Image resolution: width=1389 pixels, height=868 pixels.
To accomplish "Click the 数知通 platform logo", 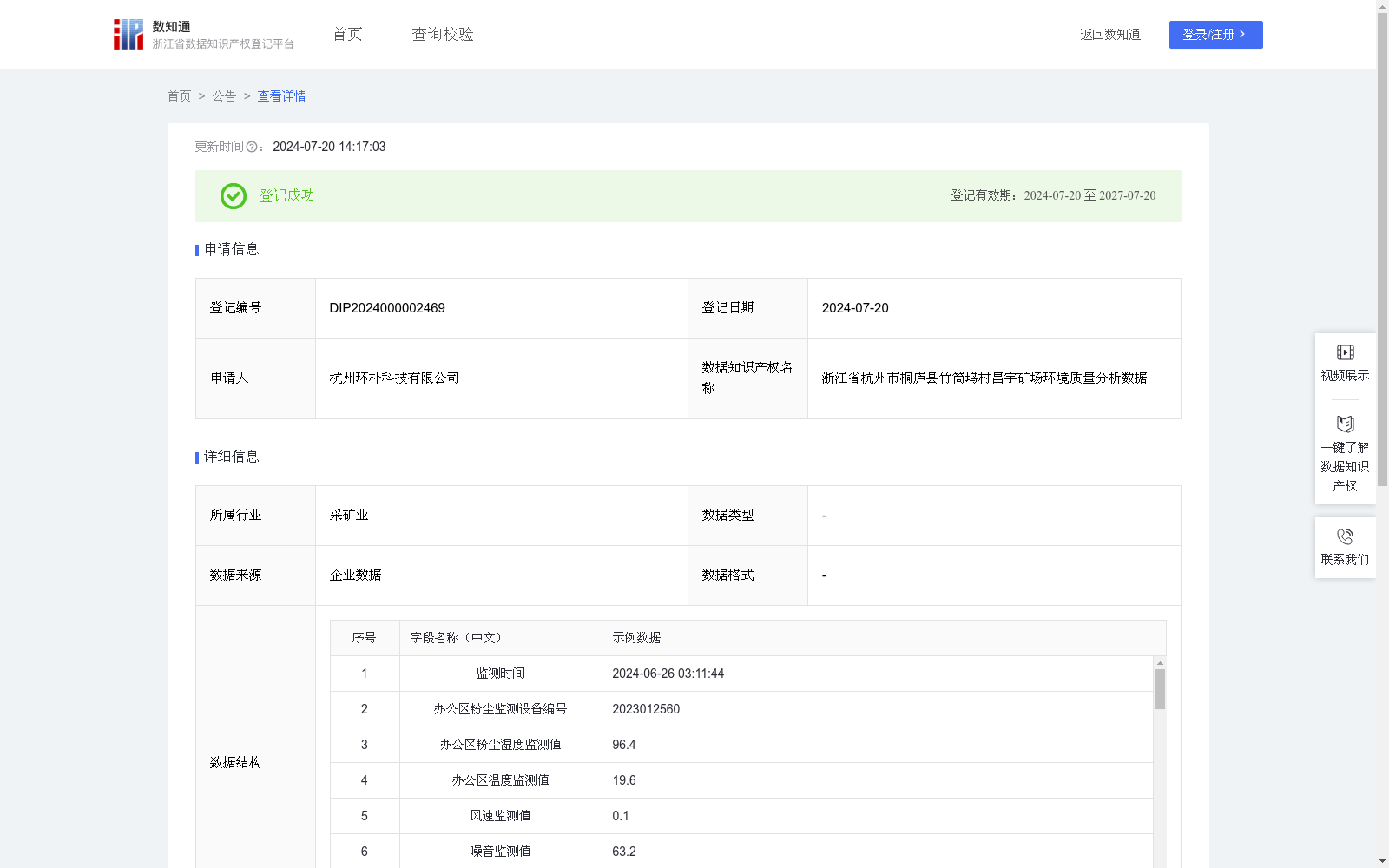I will click(x=203, y=35).
